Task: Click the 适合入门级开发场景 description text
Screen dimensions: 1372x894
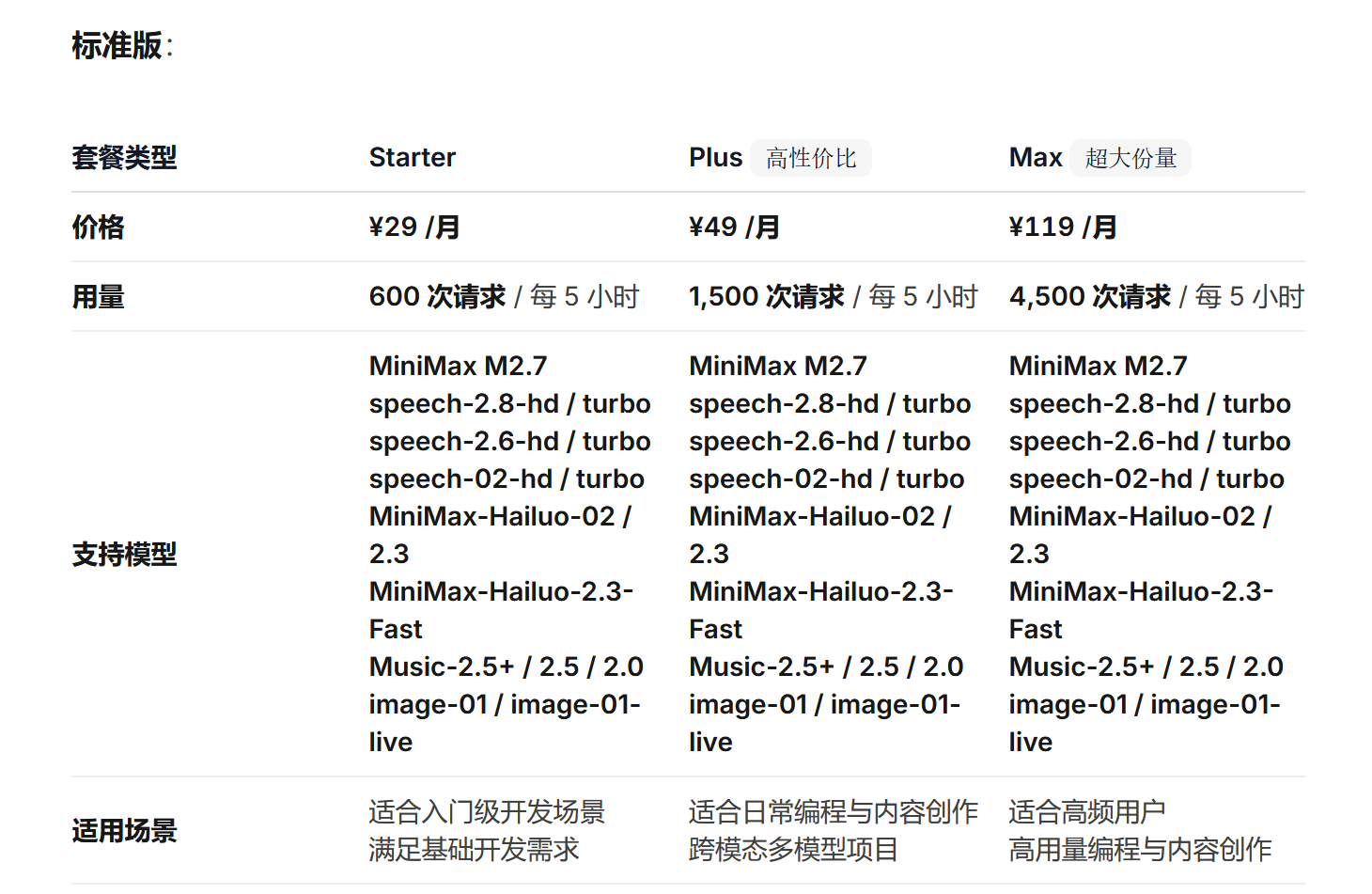Action: coord(486,811)
